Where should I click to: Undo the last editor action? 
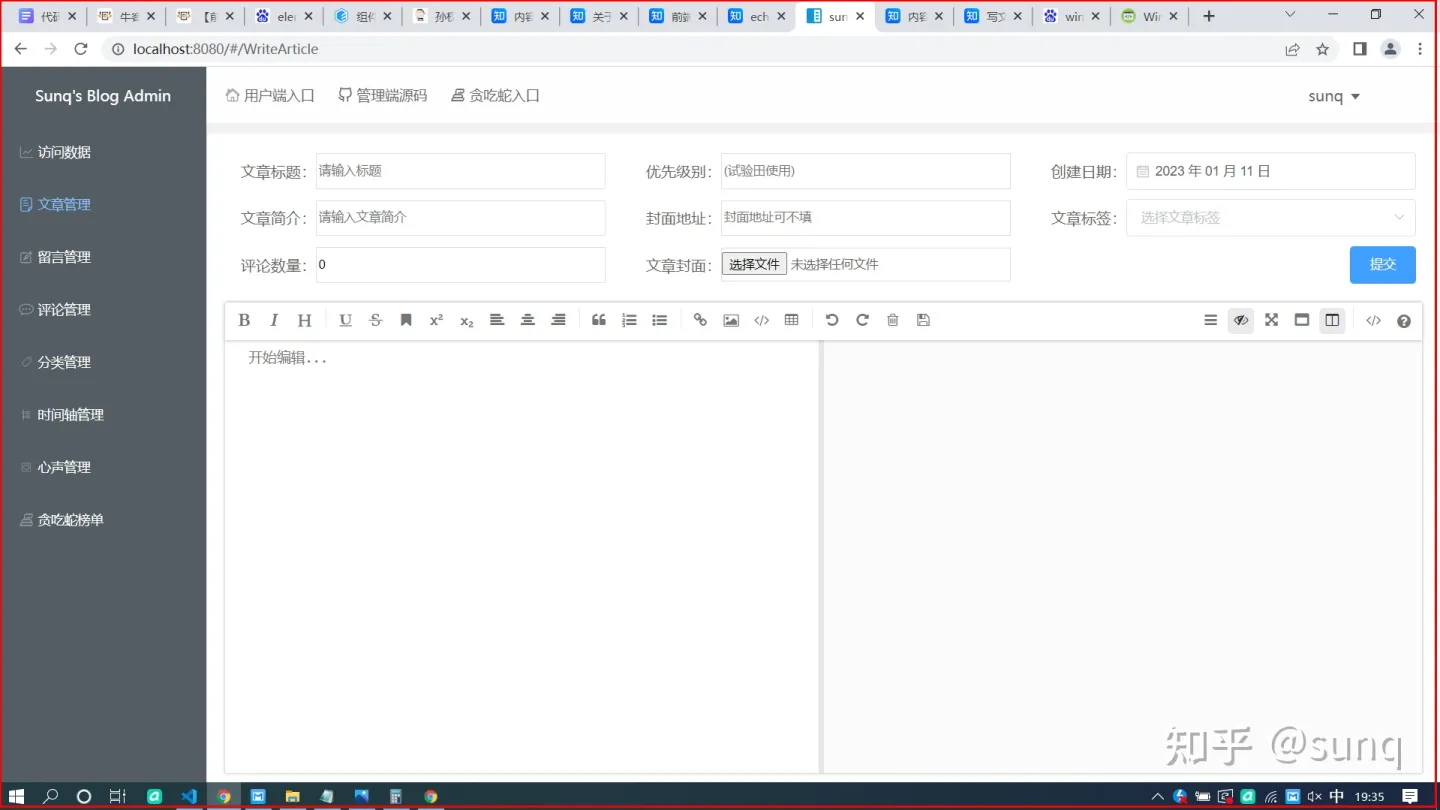(x=832, y=320)
